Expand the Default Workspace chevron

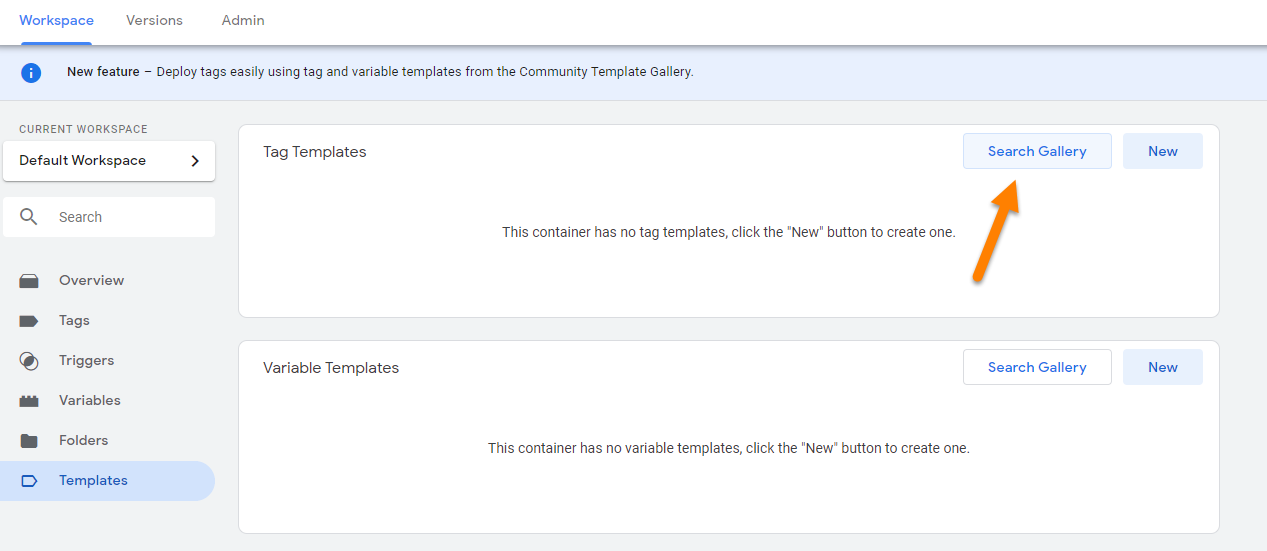click(195, 161)
